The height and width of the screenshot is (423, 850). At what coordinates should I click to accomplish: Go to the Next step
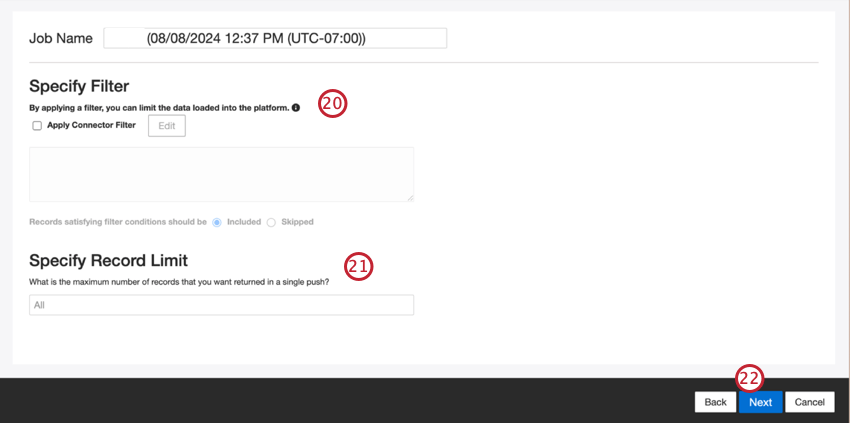761,402
